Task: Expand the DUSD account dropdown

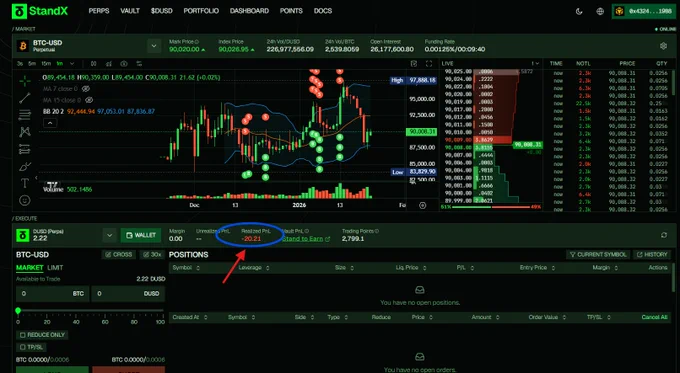Action: tap(109, 235)
